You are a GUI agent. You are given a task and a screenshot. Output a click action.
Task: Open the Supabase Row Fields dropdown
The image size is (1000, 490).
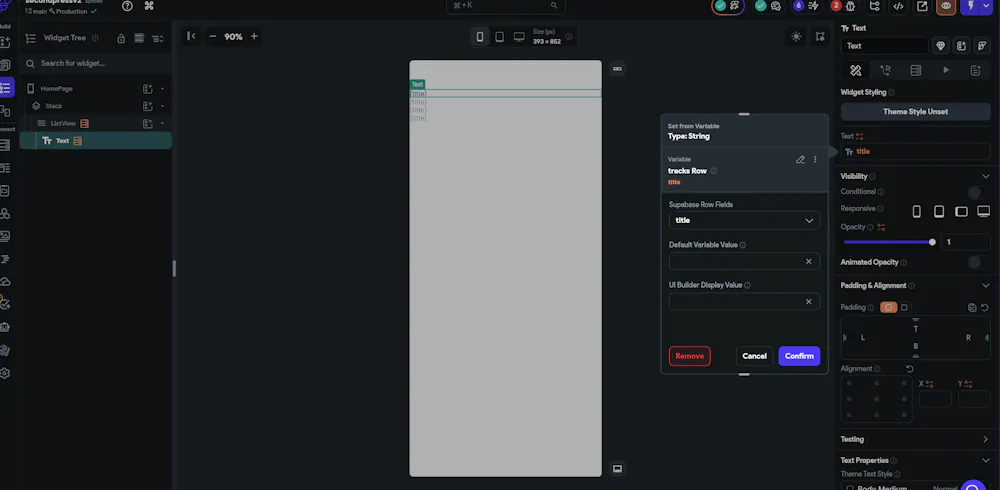point(744,220)
